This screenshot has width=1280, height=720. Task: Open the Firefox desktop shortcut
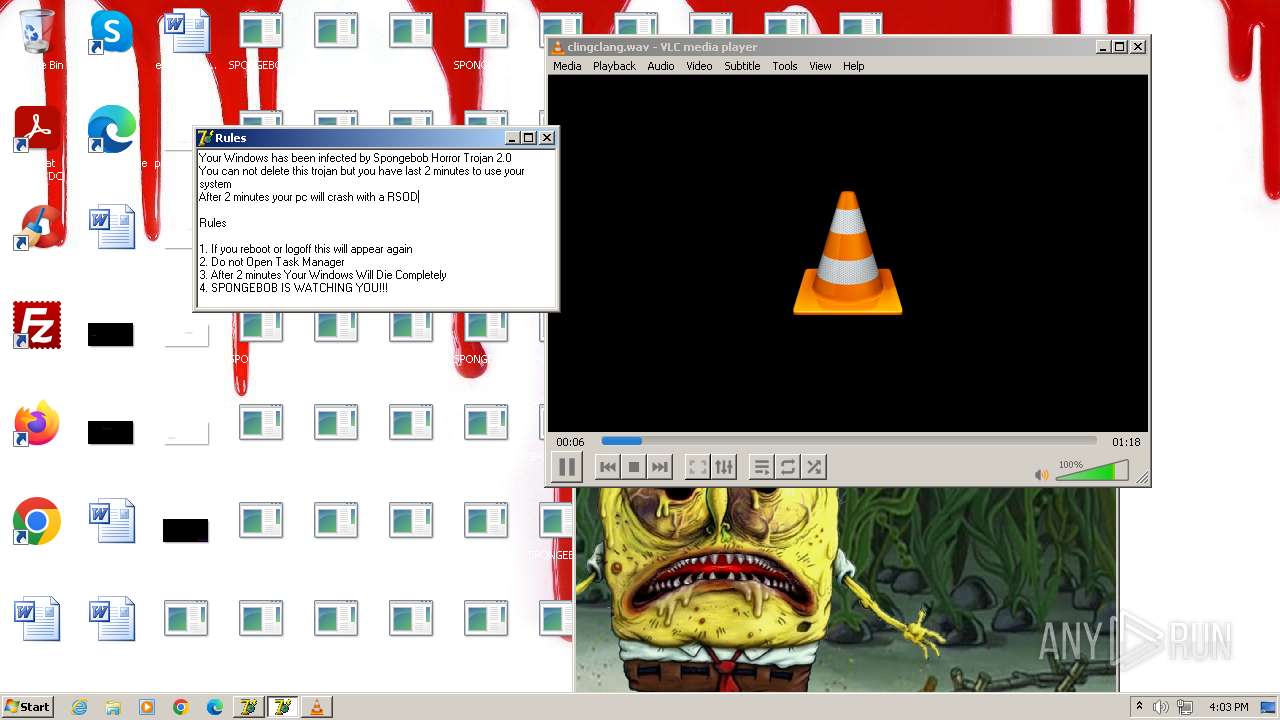(37, 424)
